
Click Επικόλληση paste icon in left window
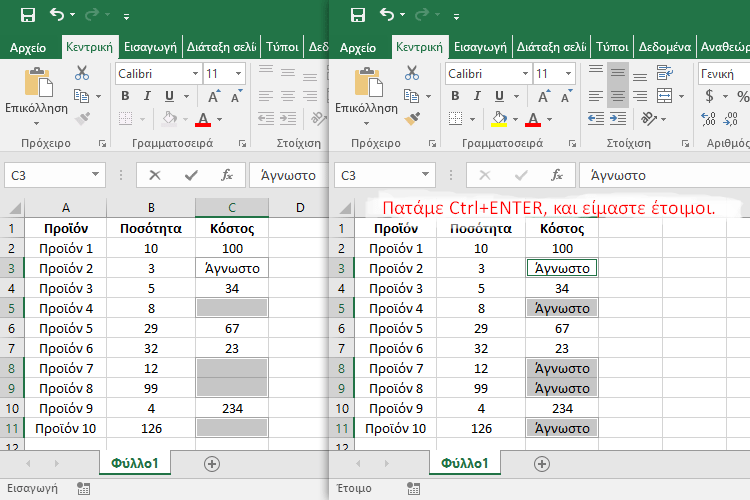point(38,82)
